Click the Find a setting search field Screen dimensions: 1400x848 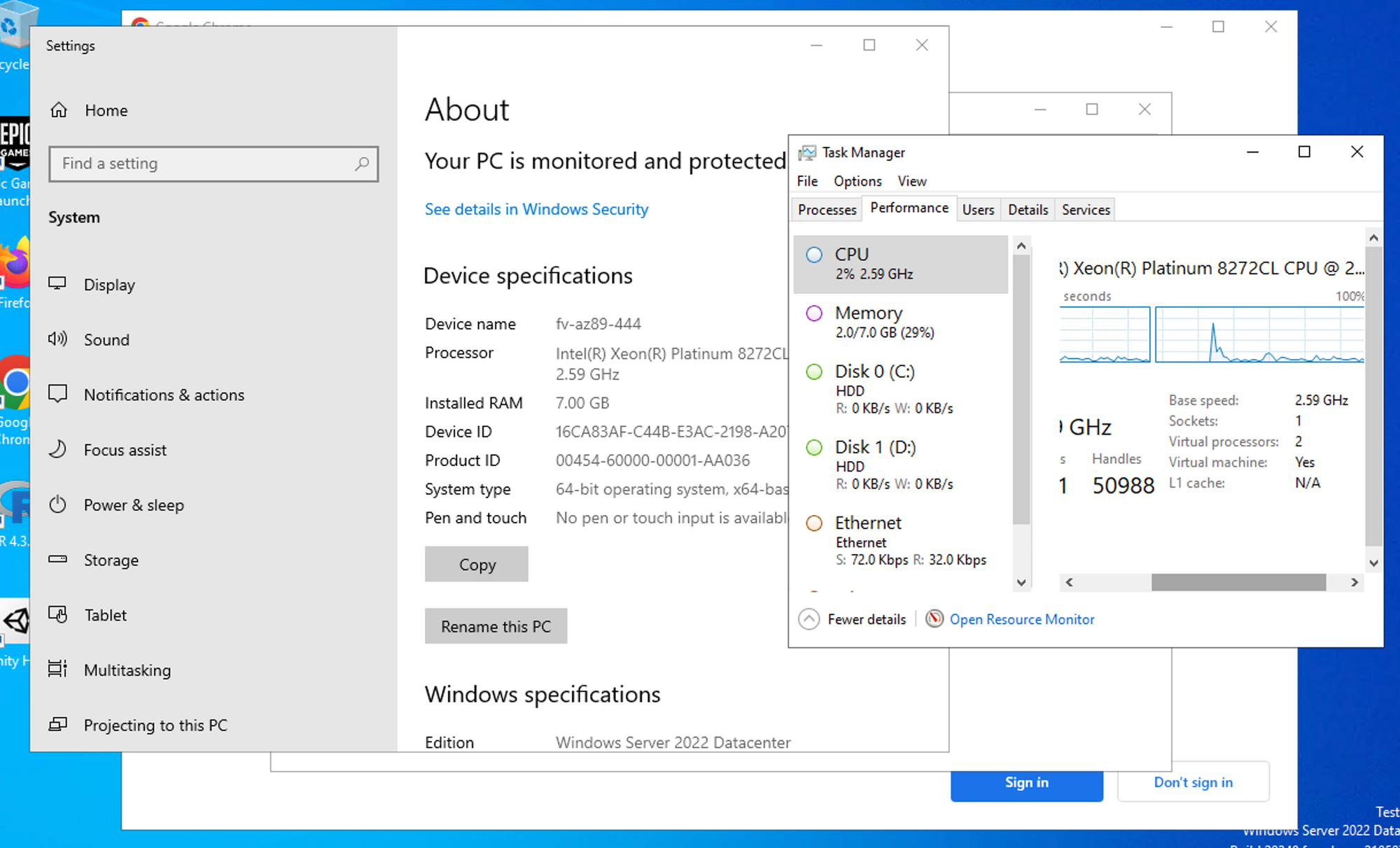tap(213, 164)
